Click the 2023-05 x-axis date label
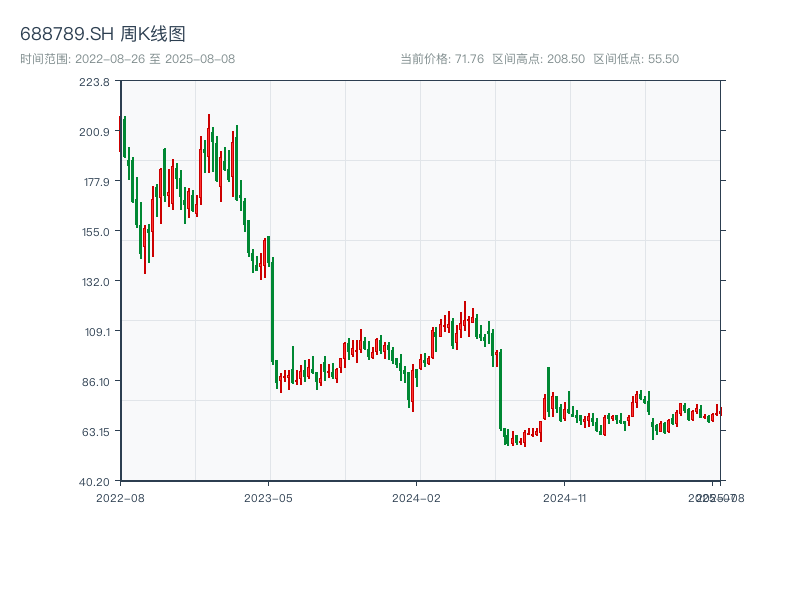 pos(269,497)
